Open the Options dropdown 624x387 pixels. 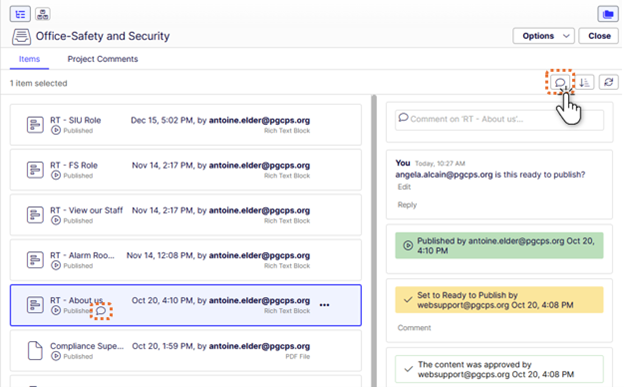[x=543, y=36]
